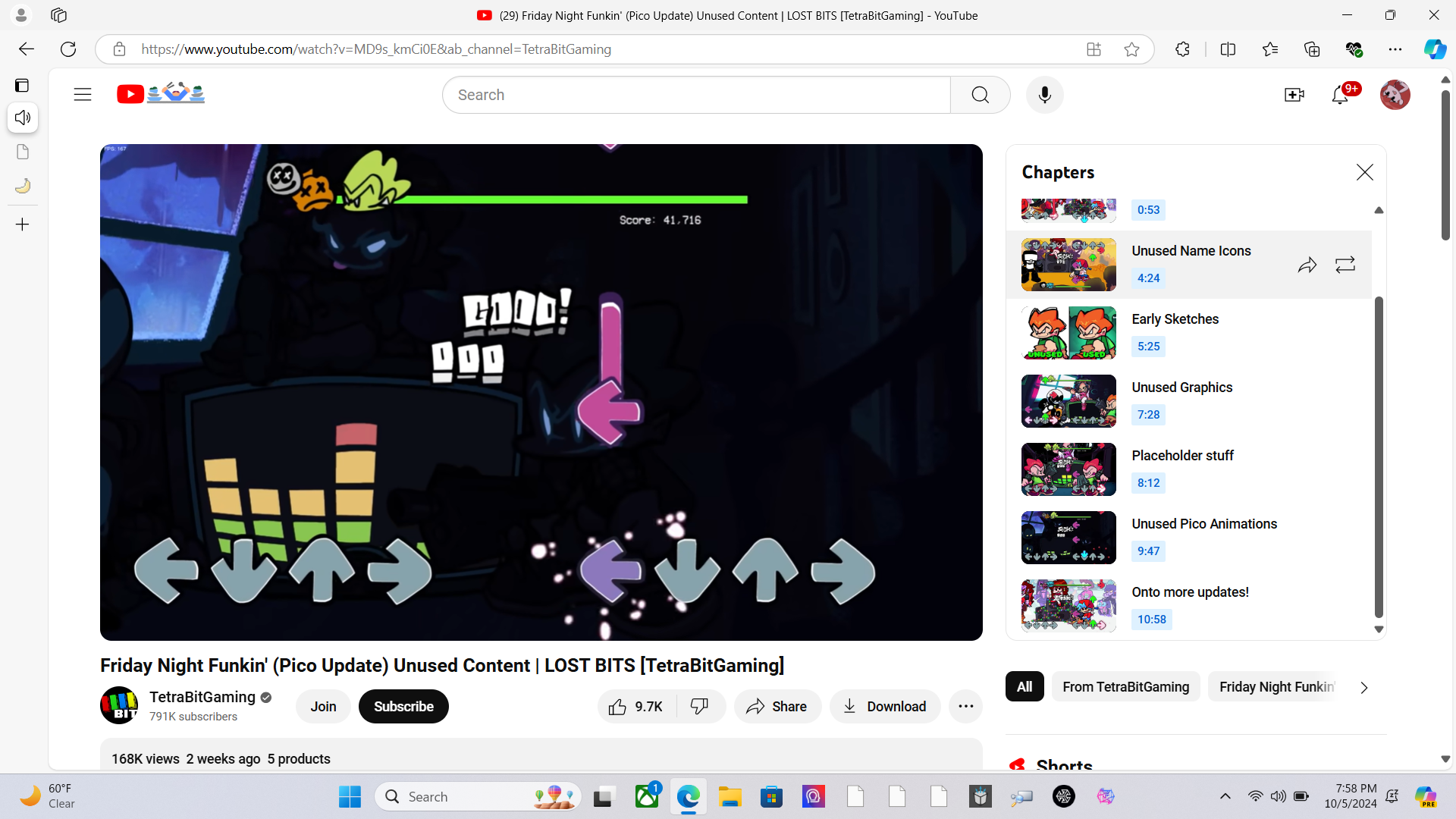This screenshot has width=1456, height=819.
Task: Toggle loop on Unused Name Icons chapter
Action: tap(1345, 265)
